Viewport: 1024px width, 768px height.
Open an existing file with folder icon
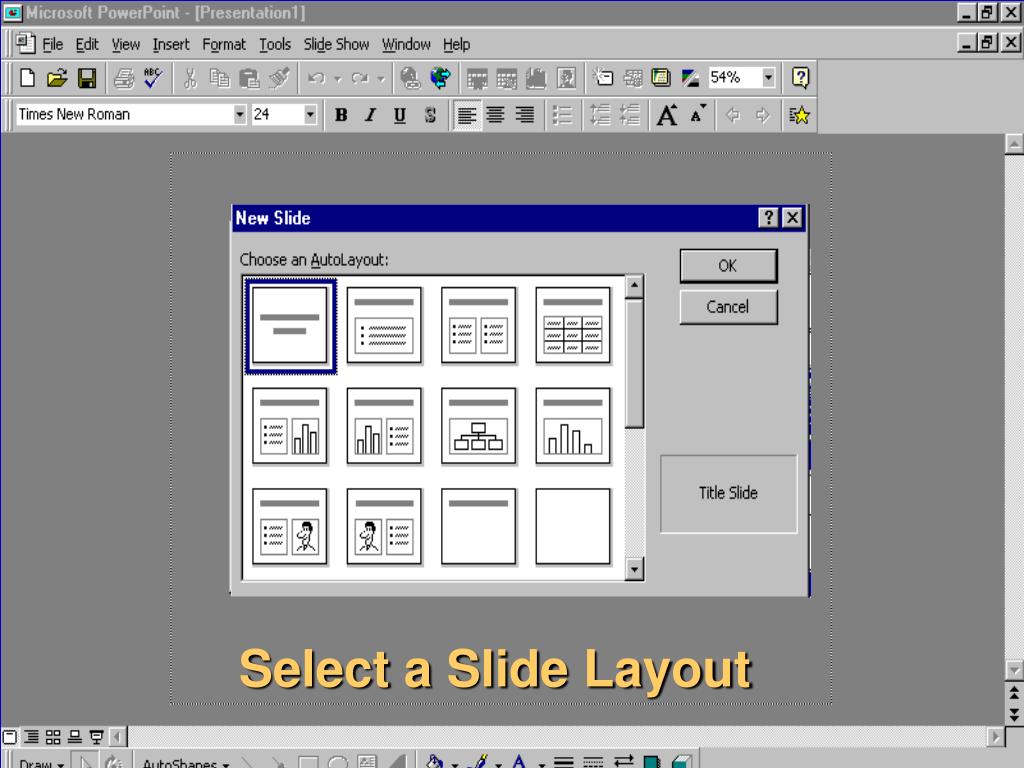click(x=57, y=78)
